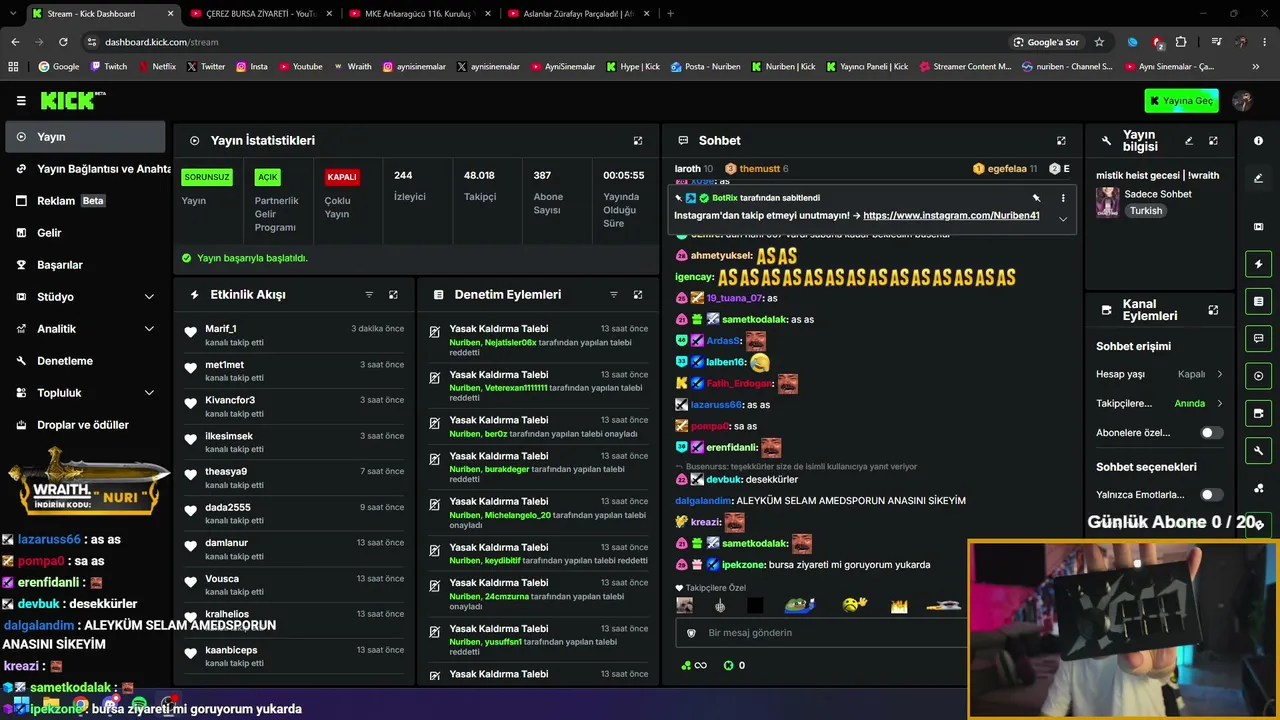Expand the Kanal Eylemleri panel to fullscreen
Image resolution: width=1280 pixels, height=720 pixels.
point(1213,310)
